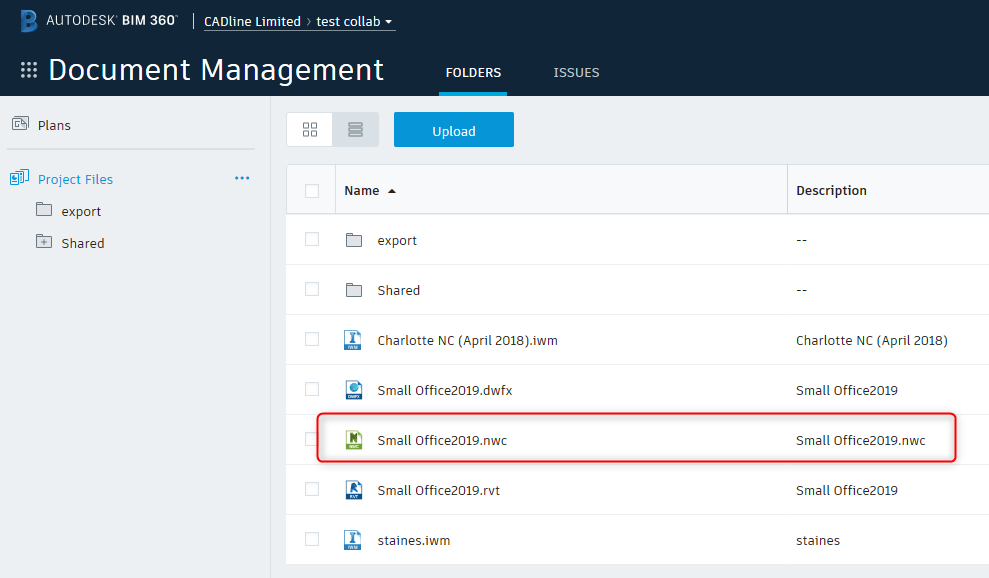989x578 pixels.
Task: Select Project Files in the sidebar
Action: 75,179
